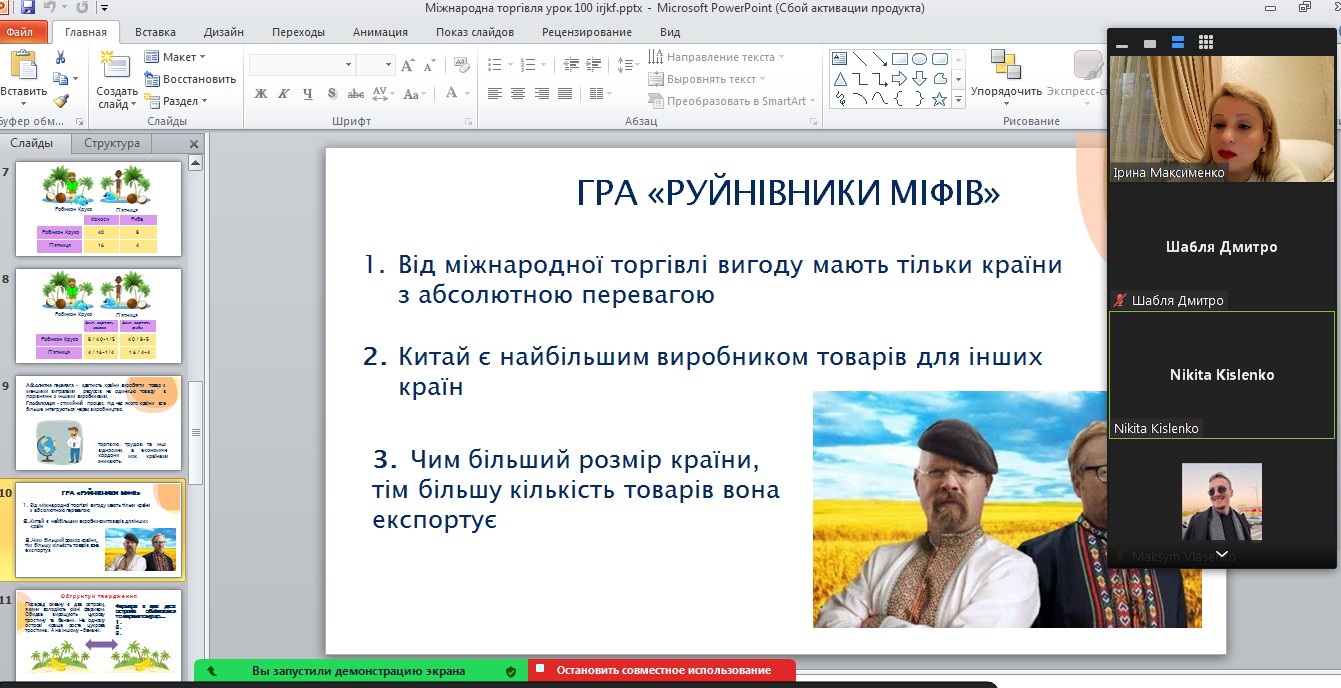Click the Упорядочить arrange icon

pyautogui.click(x=1005, y=66)
